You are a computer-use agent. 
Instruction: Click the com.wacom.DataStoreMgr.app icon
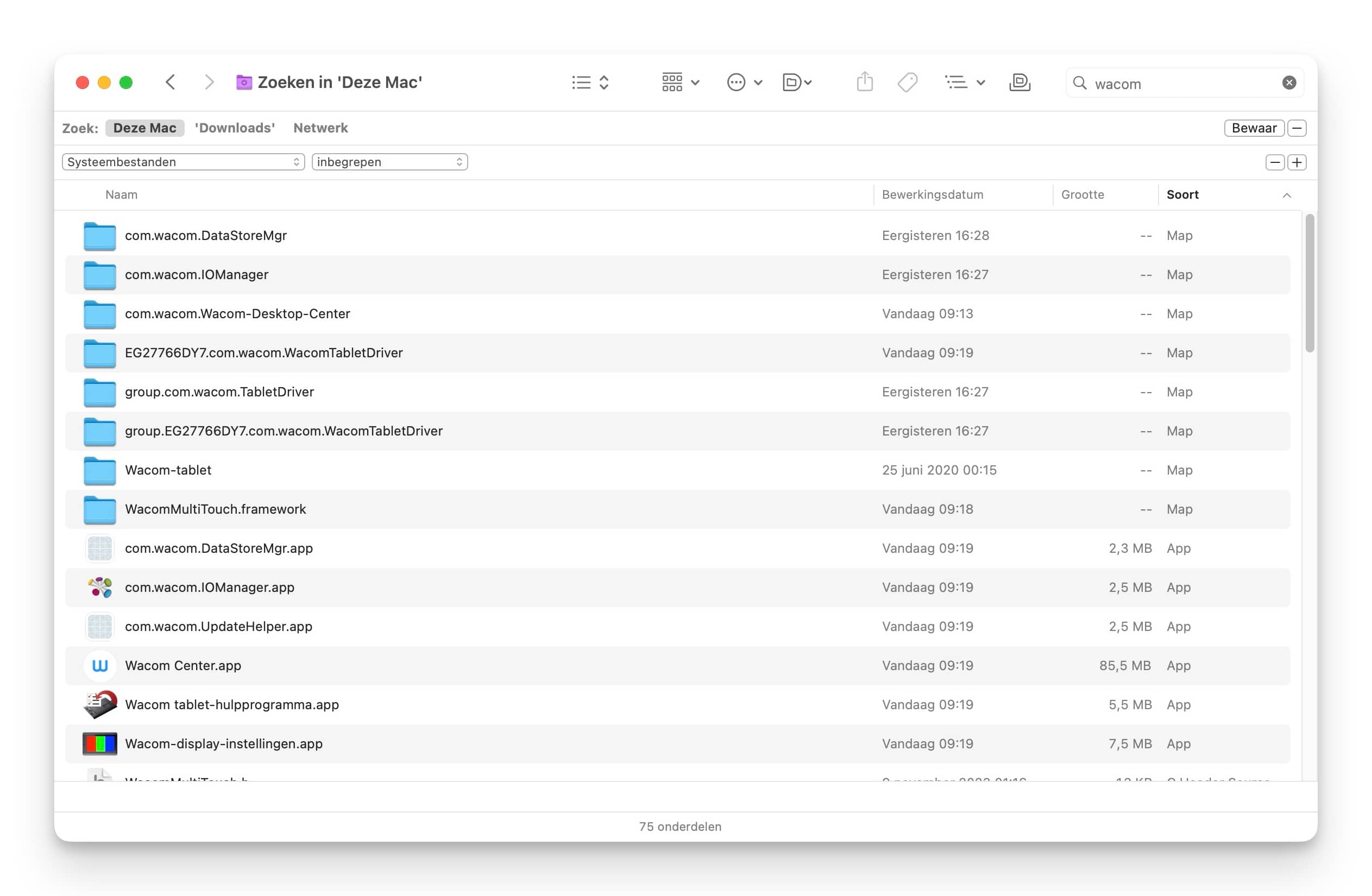[100, 548]
